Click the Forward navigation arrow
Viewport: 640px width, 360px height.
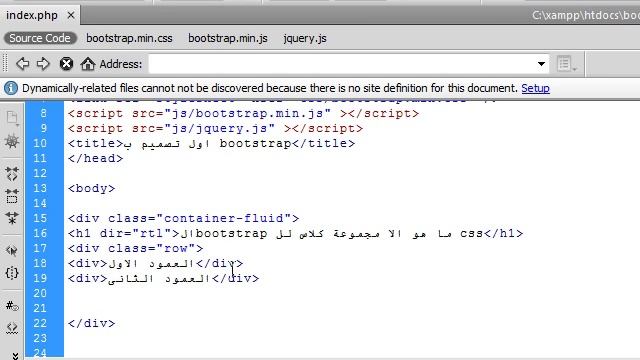pyautogui.click(x=43, y=64)
